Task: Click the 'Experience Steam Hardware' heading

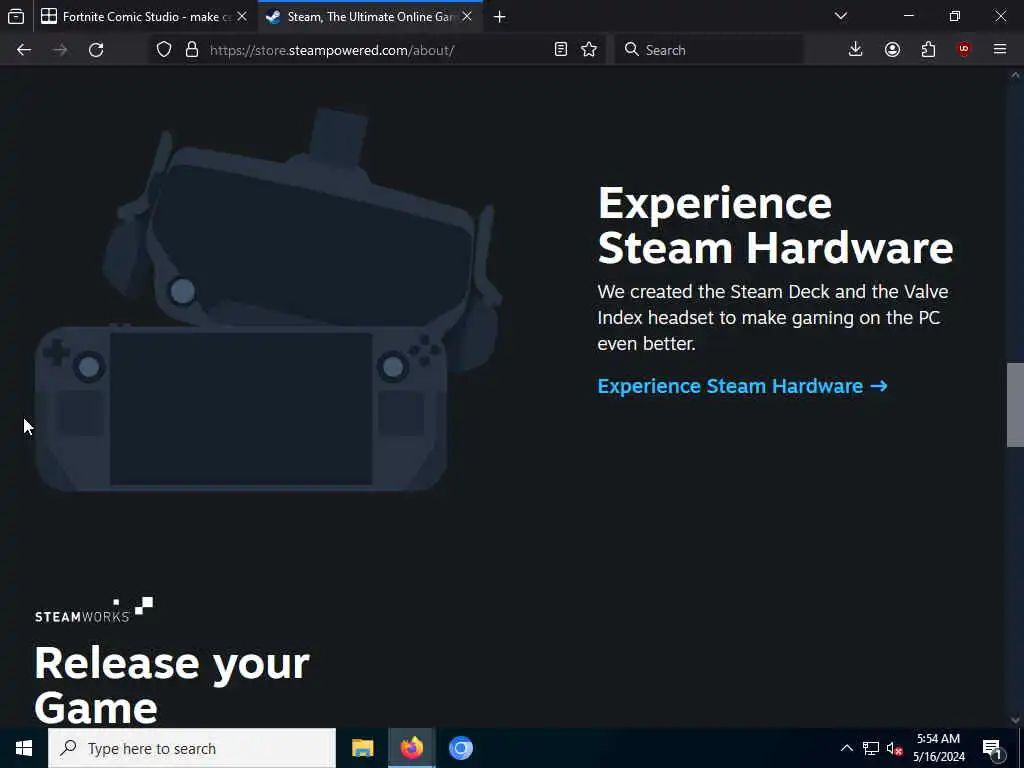Action: 775,225
